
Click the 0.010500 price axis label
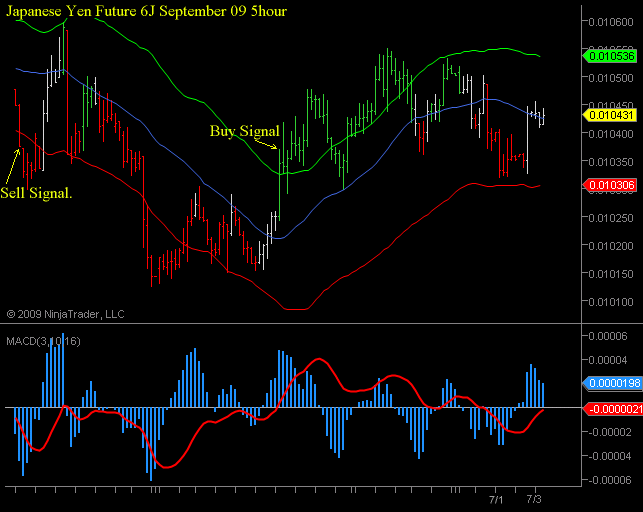[x=611, y=77]
